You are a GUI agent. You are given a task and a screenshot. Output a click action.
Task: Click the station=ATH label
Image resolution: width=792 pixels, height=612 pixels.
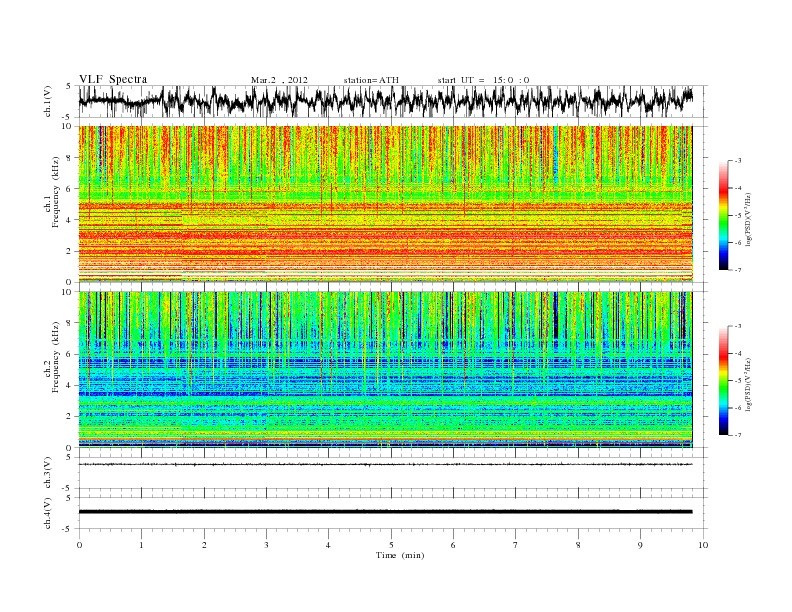(371, 80)
